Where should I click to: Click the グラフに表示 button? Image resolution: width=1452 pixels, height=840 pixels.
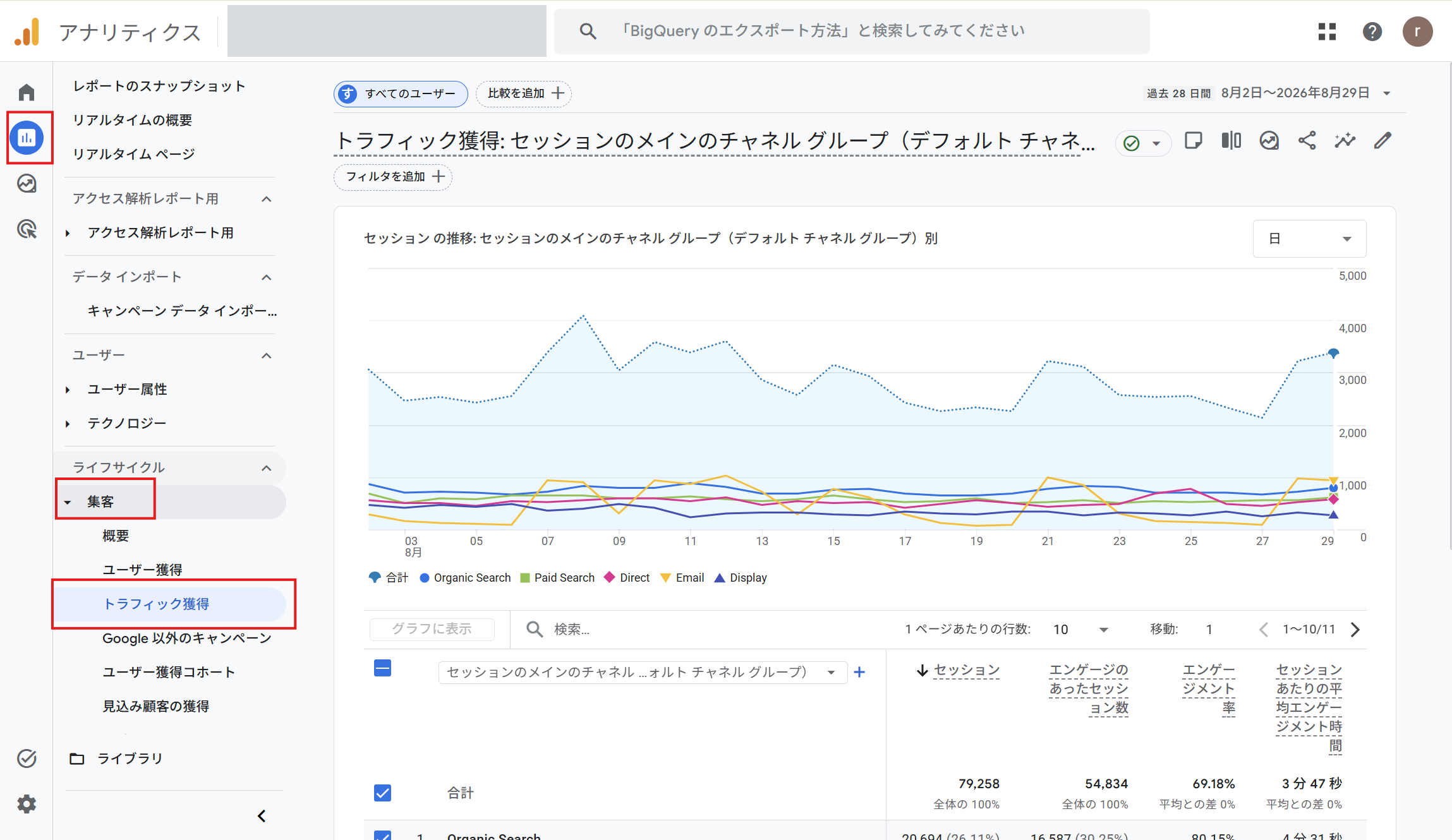pyautogui.click(x=432, y=629)
